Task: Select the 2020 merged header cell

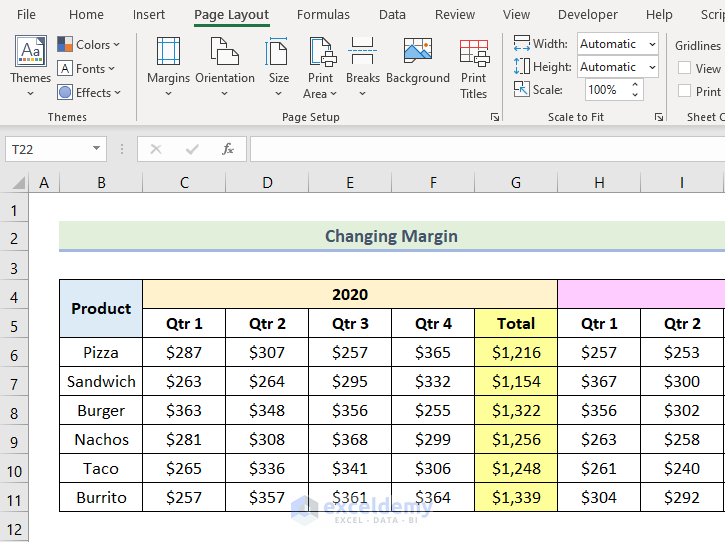Action: click(350, 294)
